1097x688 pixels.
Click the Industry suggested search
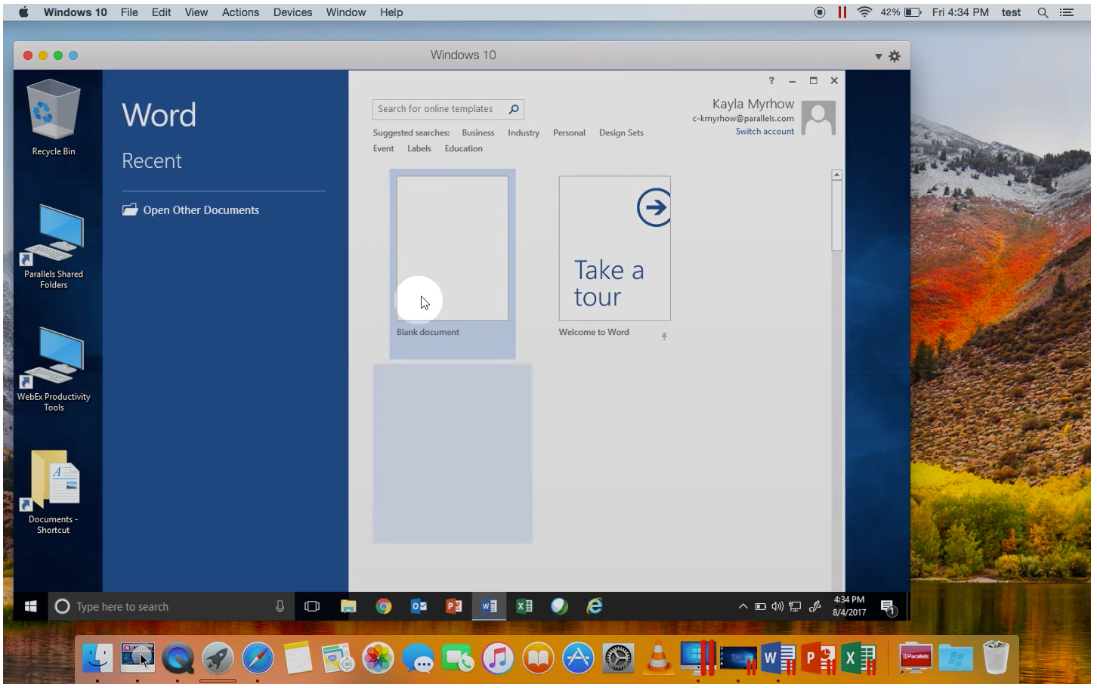523,133
